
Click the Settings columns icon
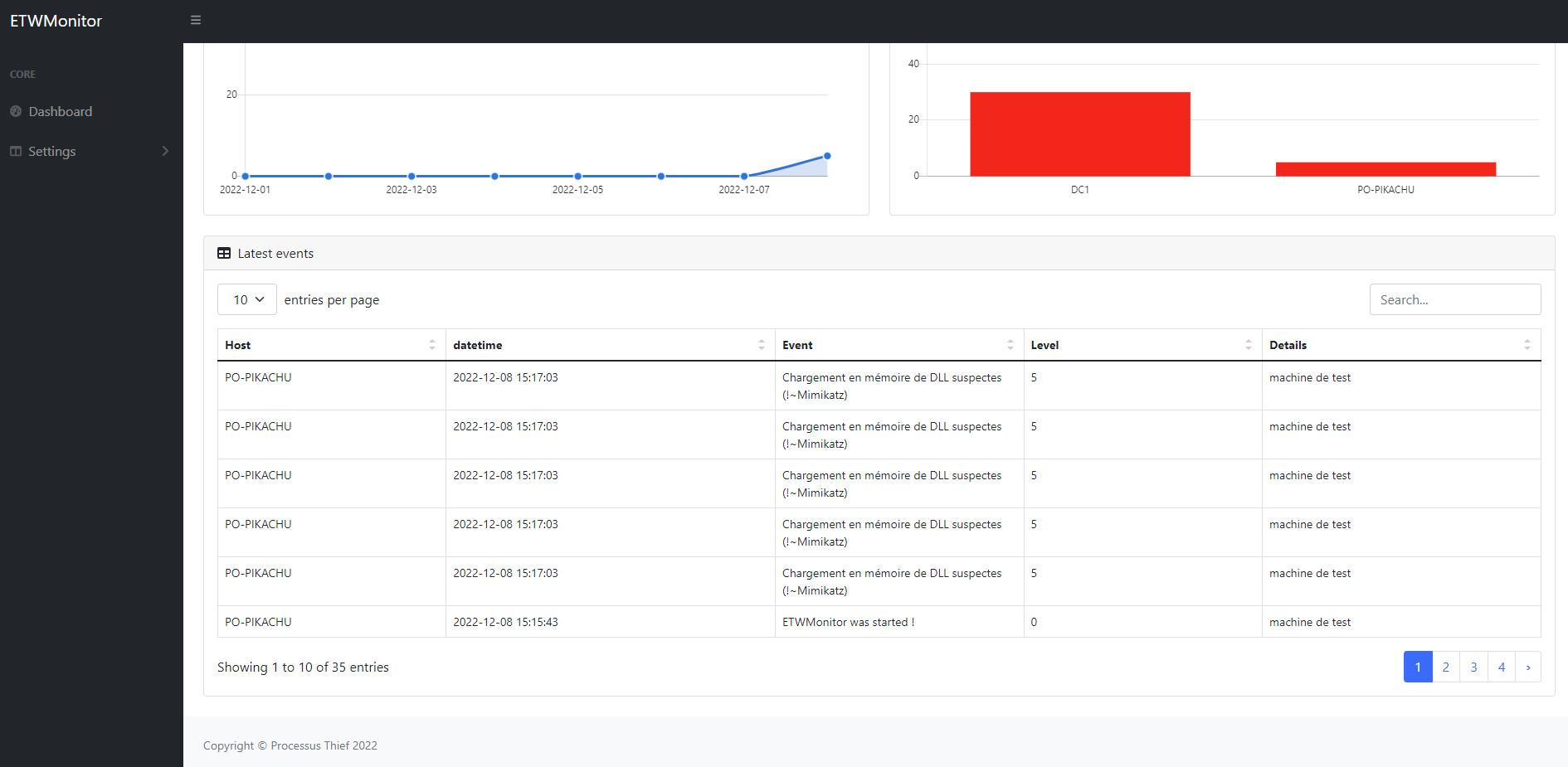tap(16, 151)
